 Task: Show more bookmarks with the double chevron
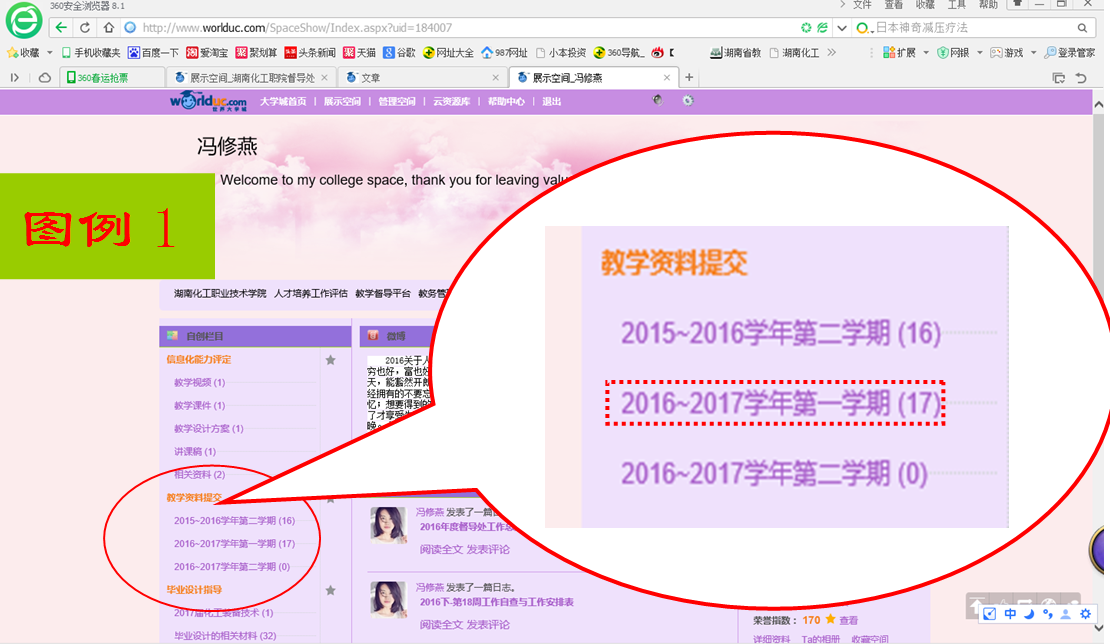(832, 52)
